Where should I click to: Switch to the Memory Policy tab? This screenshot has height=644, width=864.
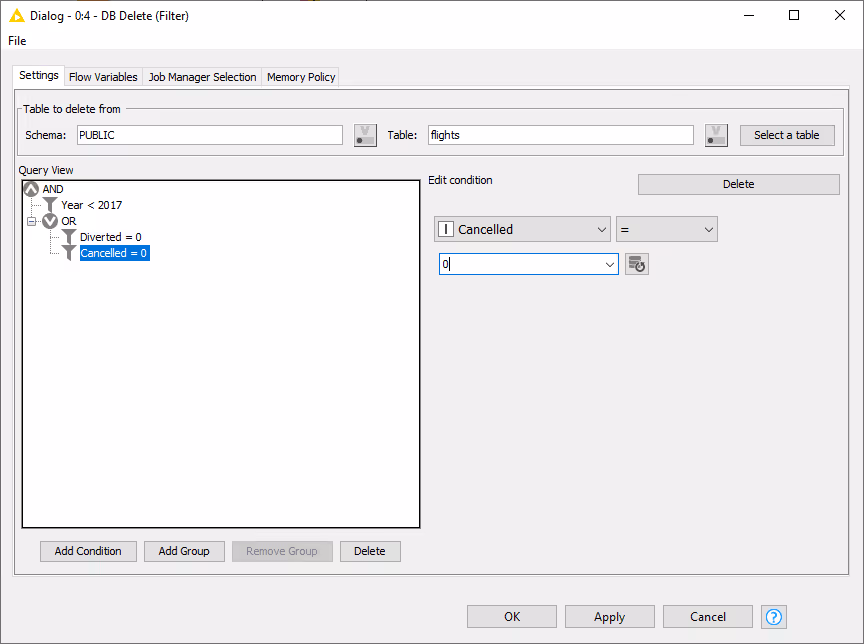[x=301, y=77]
